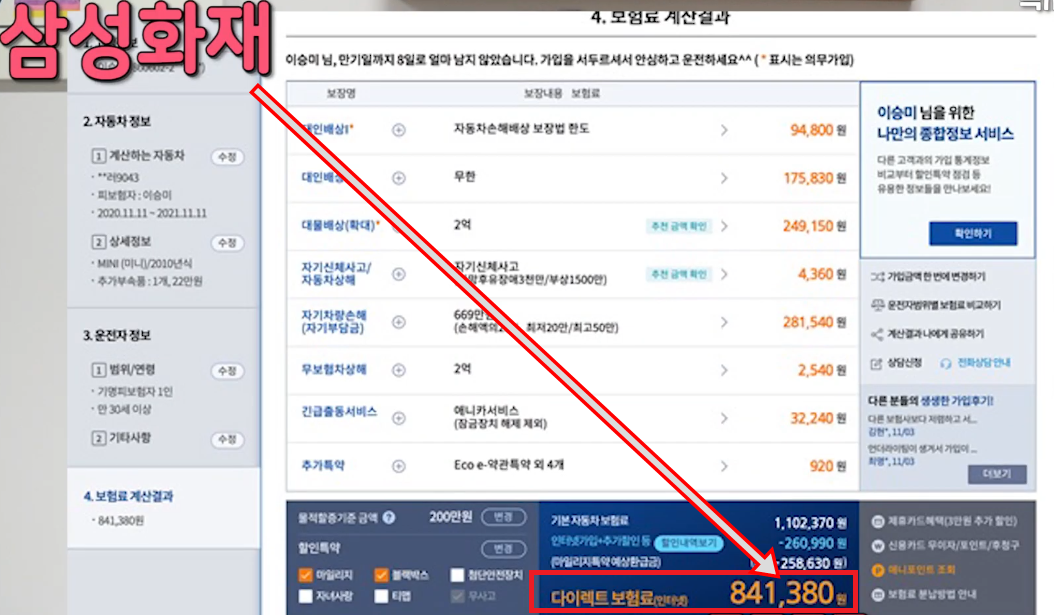Open chevron on 대물배상 249,150원 row

point(724,227)
